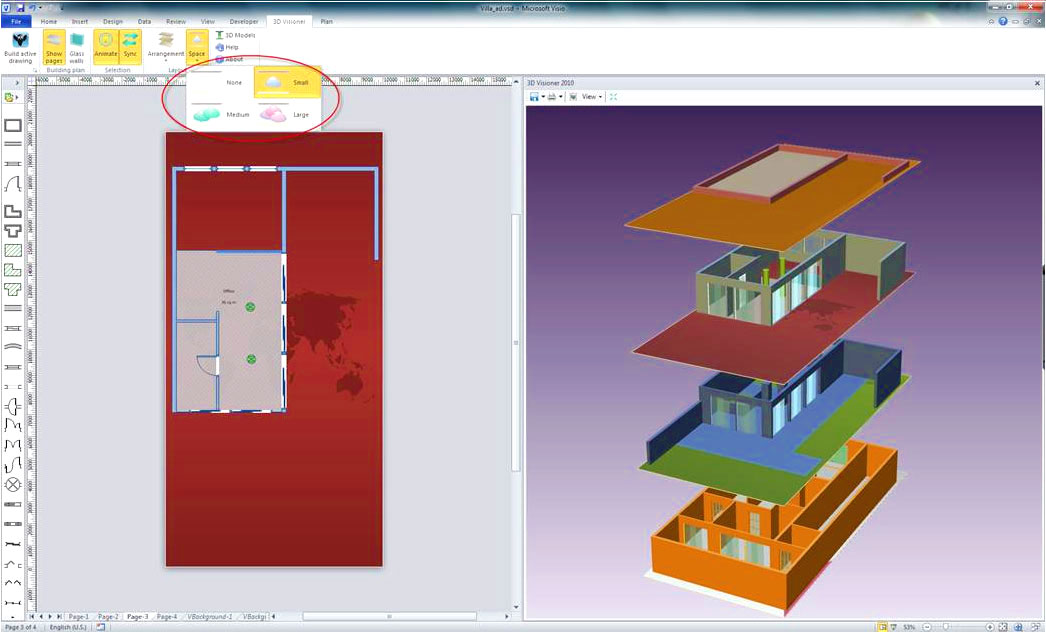Click zoom out minus button
This screenshot has height=634, width=1046.
(927, 627)
